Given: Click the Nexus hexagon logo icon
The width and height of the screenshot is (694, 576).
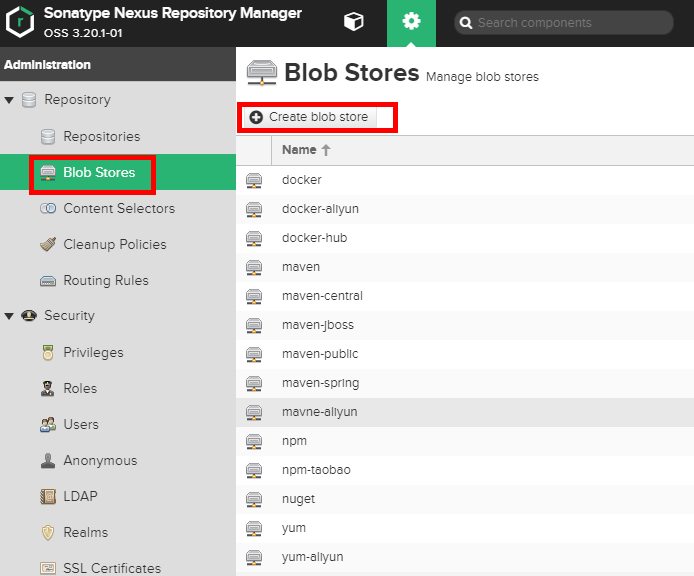Looking at the screenshot, I should pyautogui.click(x=20, y=22).
